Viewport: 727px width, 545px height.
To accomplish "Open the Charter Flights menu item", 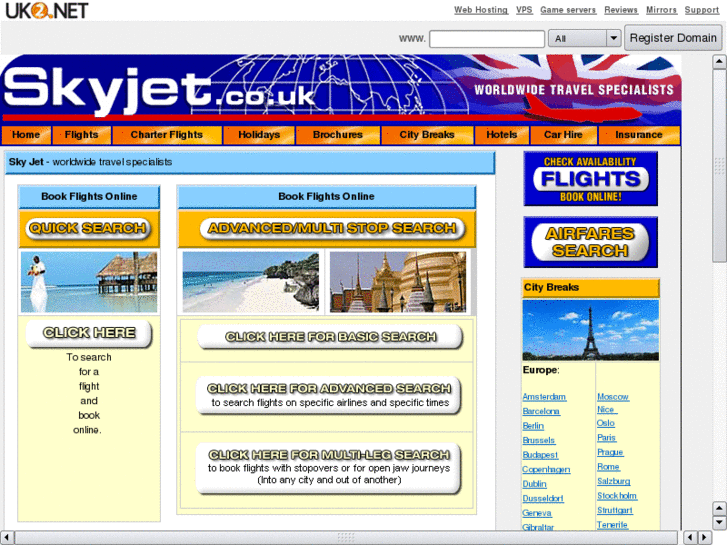I will pyautogui.click(x=166, y=135).
